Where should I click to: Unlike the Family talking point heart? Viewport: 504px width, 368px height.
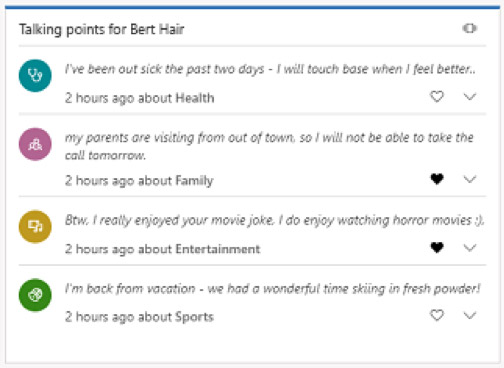click(437, 179)
